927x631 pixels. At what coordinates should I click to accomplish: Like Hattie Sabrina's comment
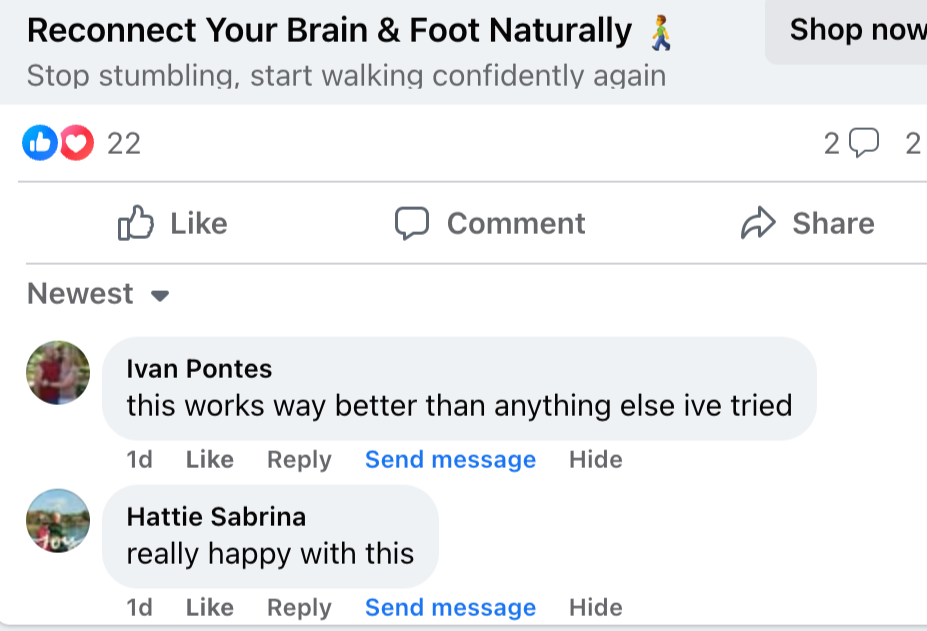pos(210,608)
